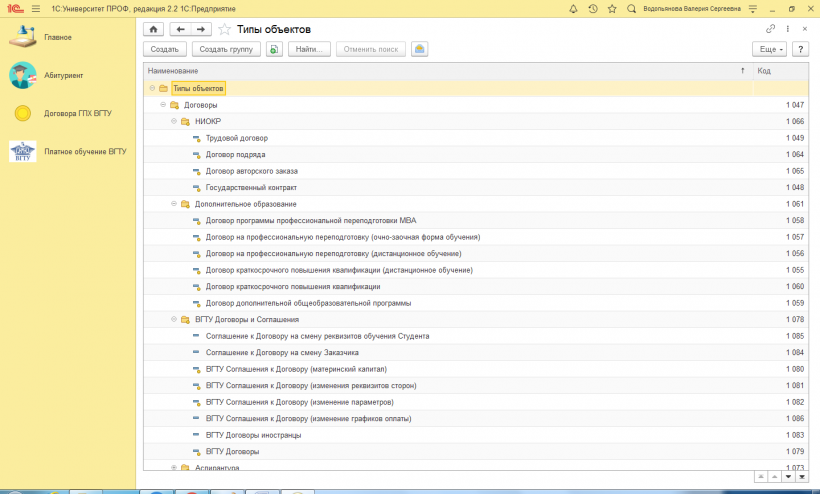Image resolution: width=820 pixels, height=494 pixels.
Task: Copy the selected item with green icon
Action: (x=274, y=49)
